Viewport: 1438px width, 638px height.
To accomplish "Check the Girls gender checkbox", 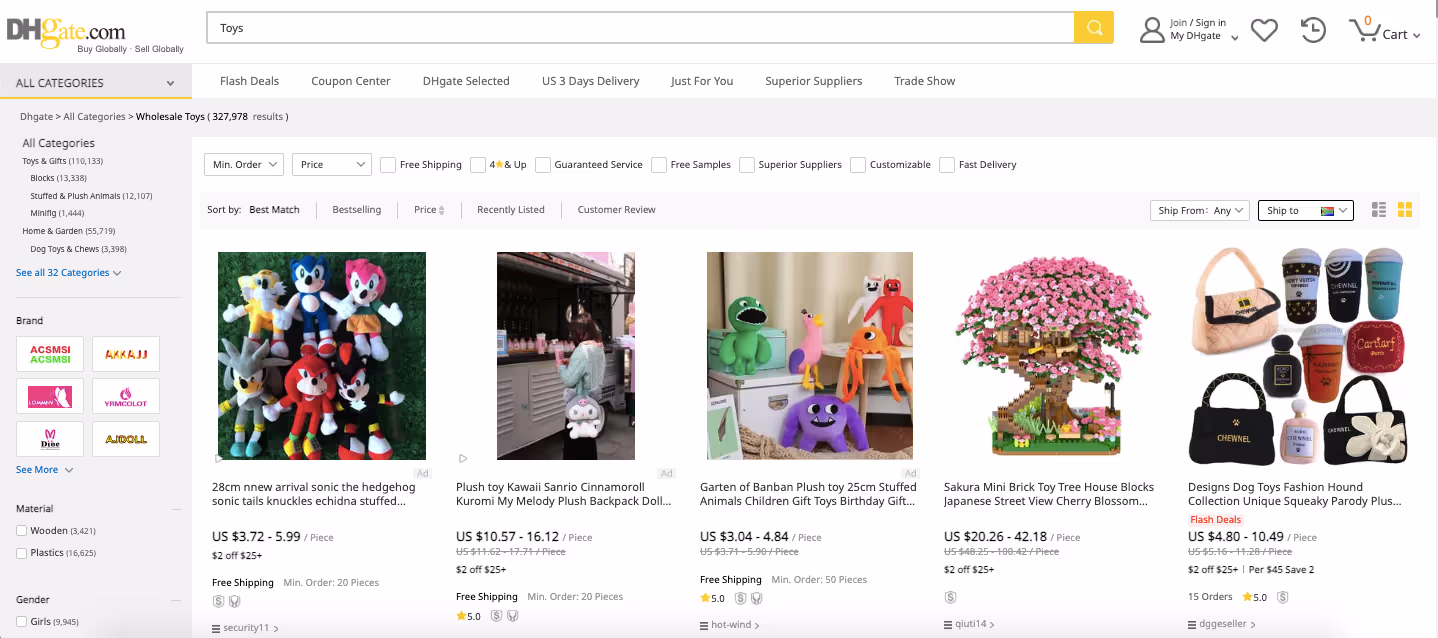I will (x=22, y=622).
